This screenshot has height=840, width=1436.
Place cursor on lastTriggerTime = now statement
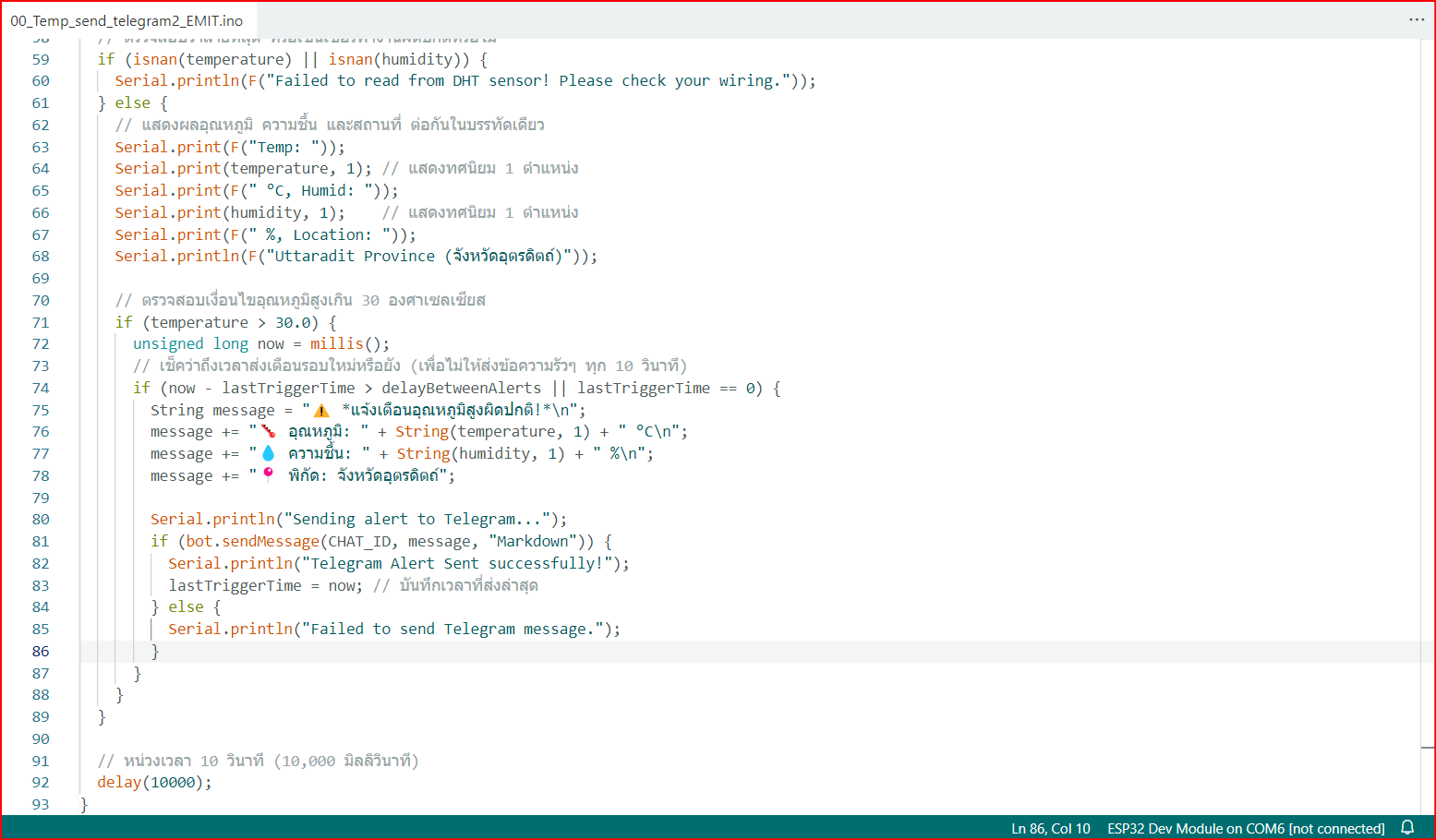coord(265,585)
